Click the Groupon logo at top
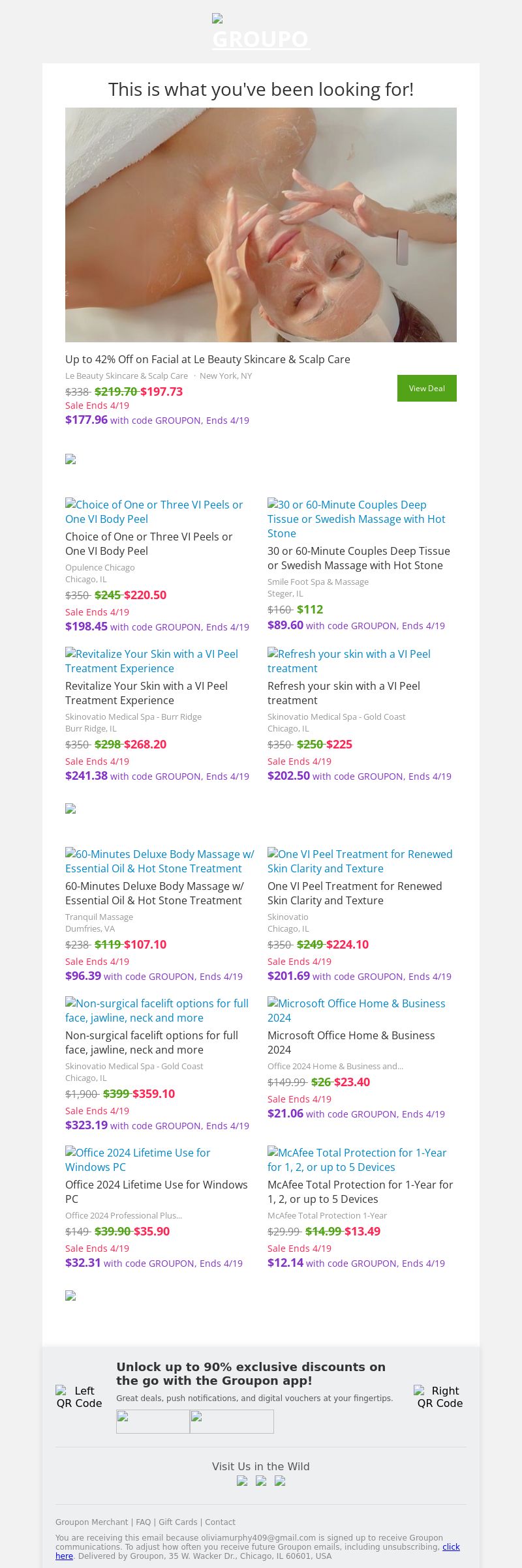The image size is (522, 1568). coord(261,33)
